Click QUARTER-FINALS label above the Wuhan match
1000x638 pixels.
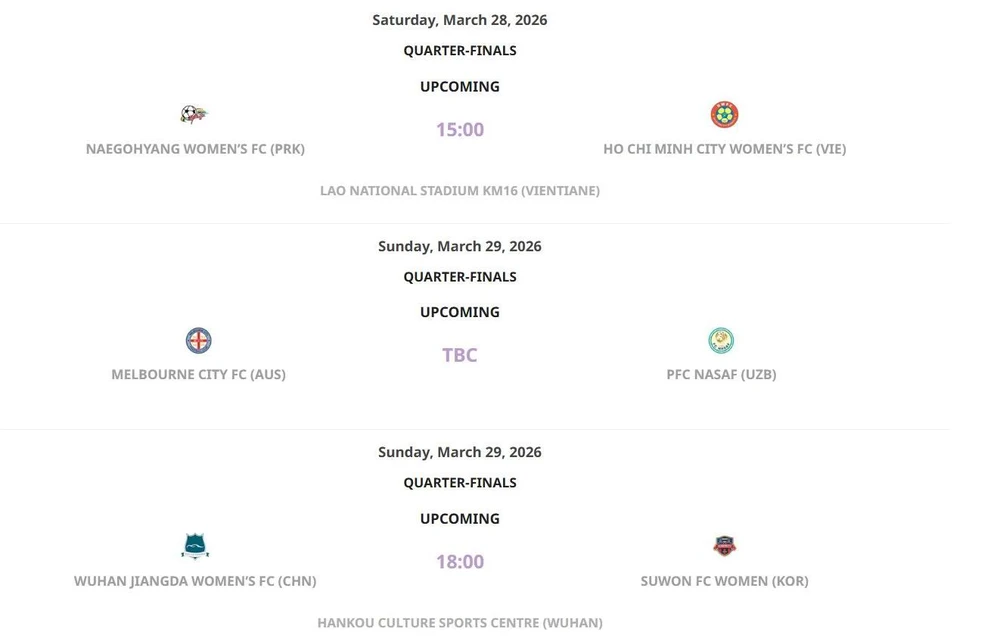click(460, 483)
